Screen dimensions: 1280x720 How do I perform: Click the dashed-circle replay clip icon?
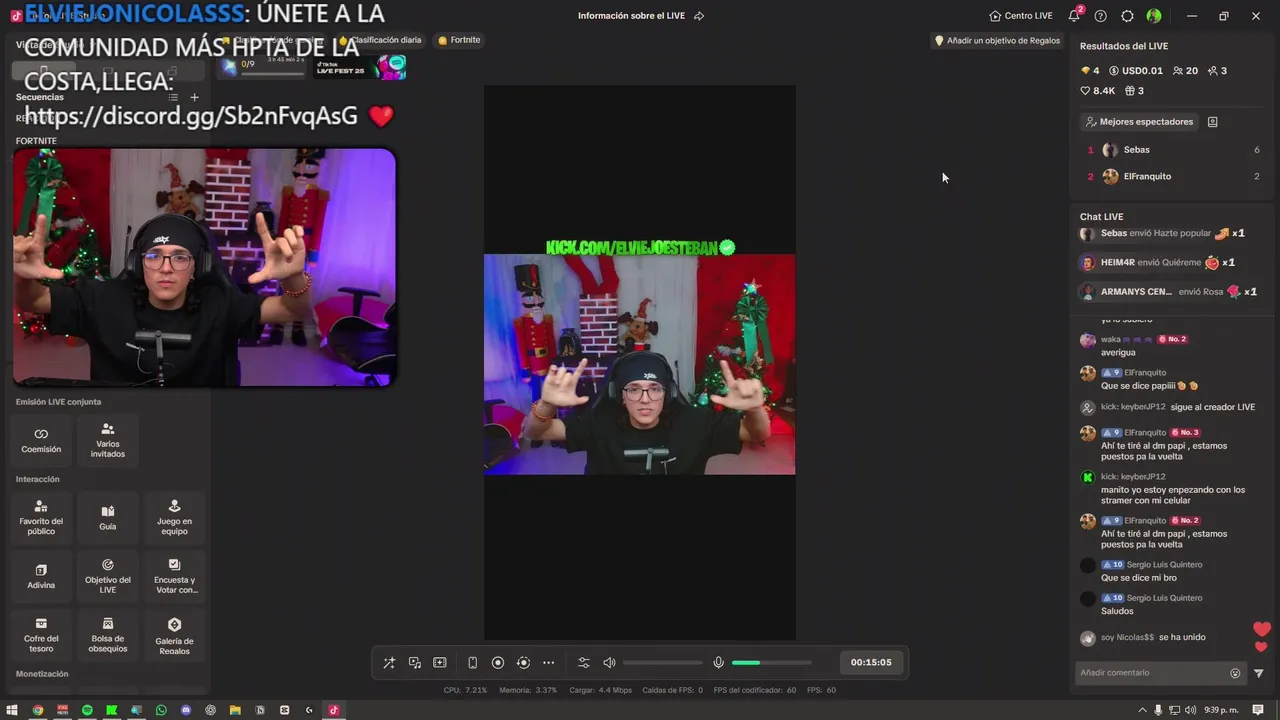523,663
